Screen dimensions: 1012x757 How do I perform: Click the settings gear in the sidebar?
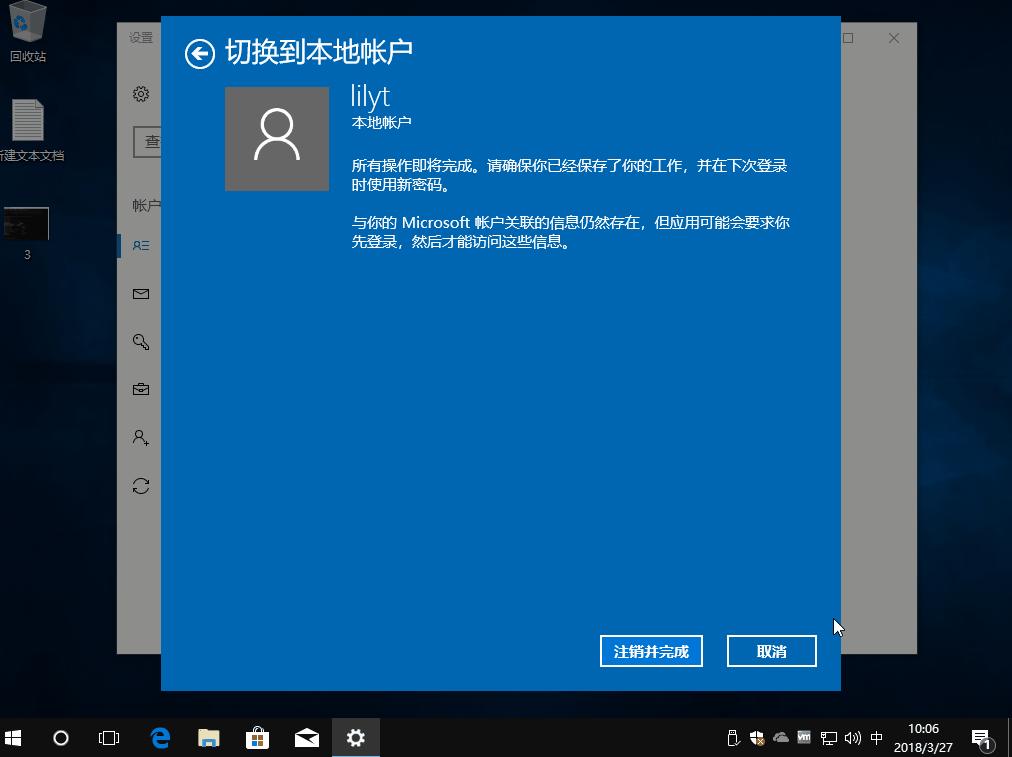point(141,93)
